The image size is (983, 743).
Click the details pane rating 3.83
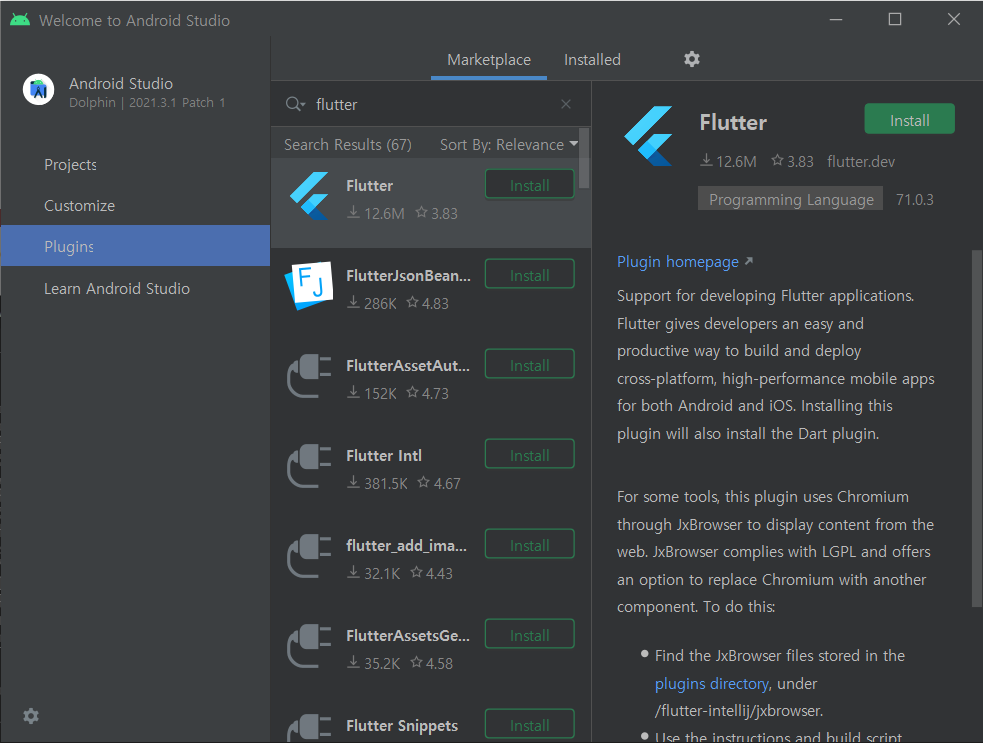pyautogui.click(x=792, y=162)
